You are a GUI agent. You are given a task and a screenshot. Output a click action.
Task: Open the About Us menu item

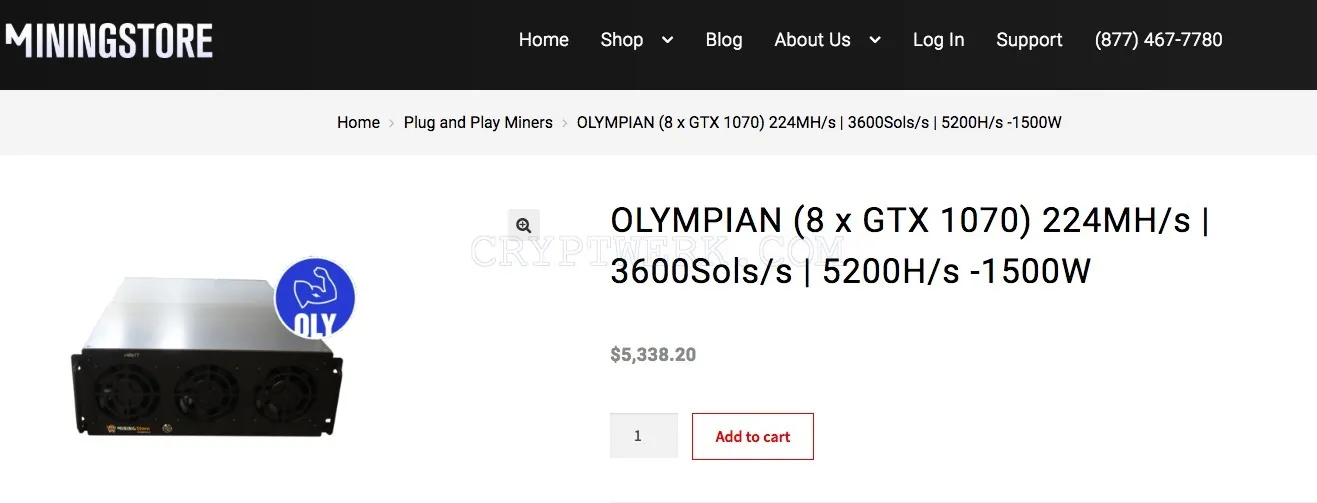[x=812, y=40]
